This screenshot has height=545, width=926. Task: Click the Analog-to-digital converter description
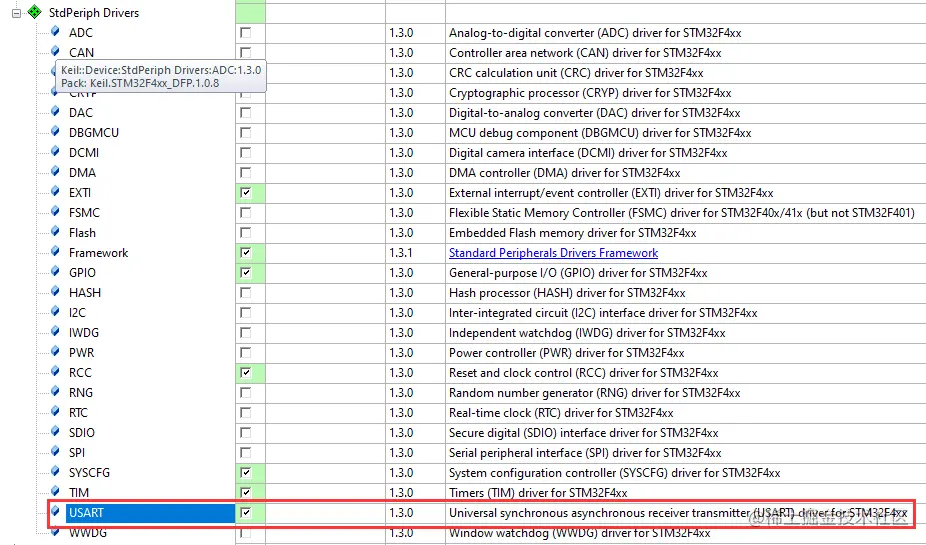click(x=595, y=32)
